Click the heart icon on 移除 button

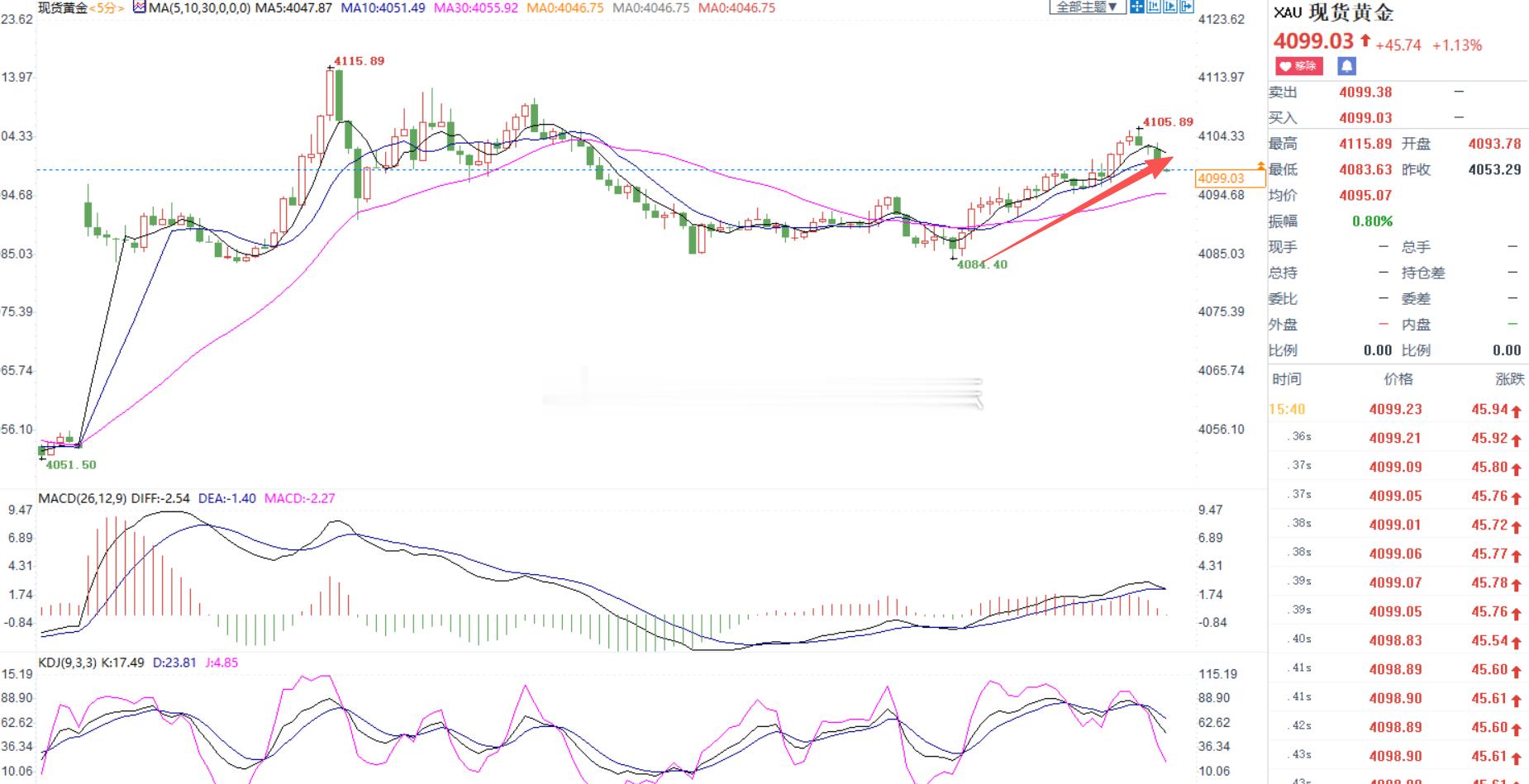click(x=1284, y=66)
